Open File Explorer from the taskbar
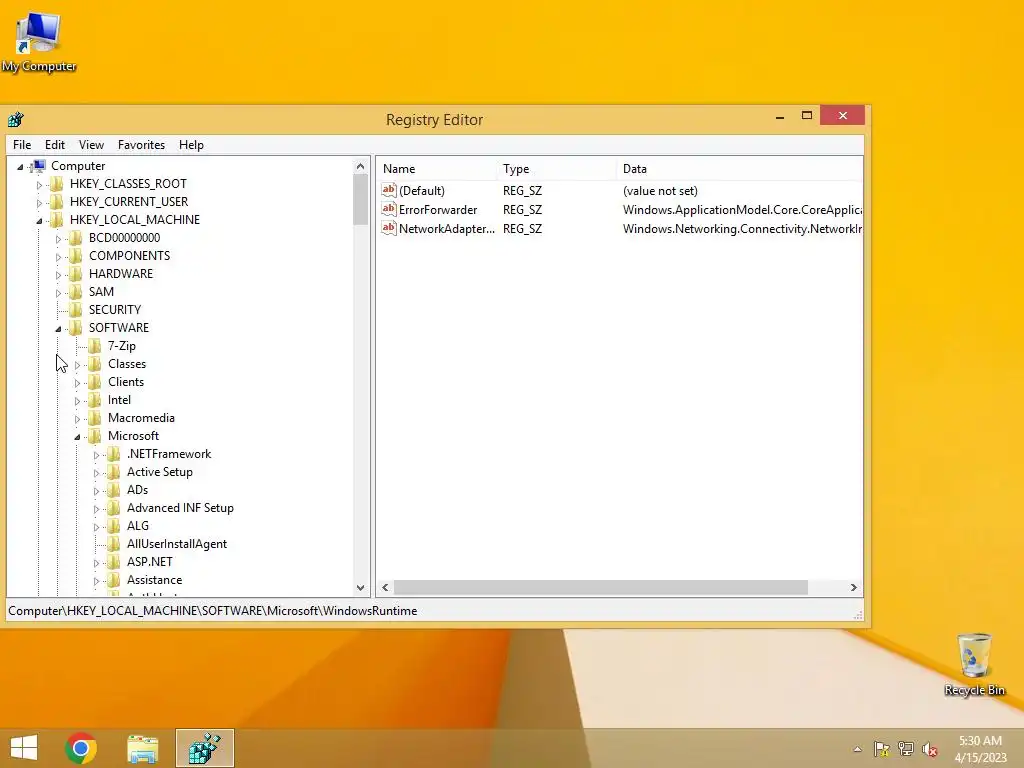The width and height of the screenshot is (1024, 768). 142,748
